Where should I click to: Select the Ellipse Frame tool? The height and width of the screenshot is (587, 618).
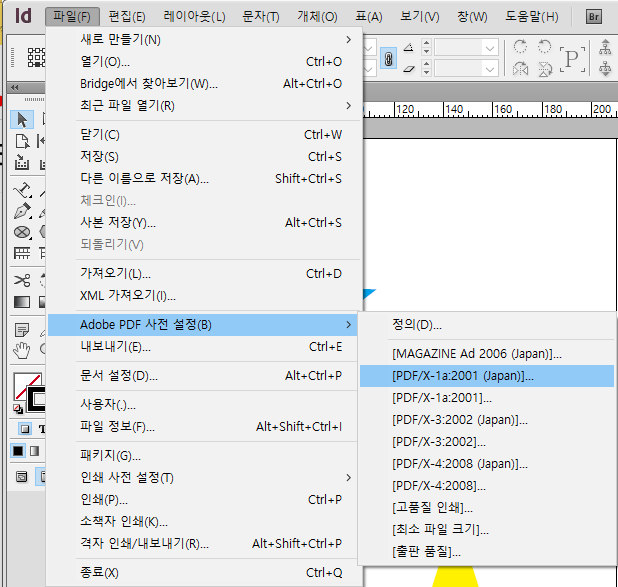point(22,232)
